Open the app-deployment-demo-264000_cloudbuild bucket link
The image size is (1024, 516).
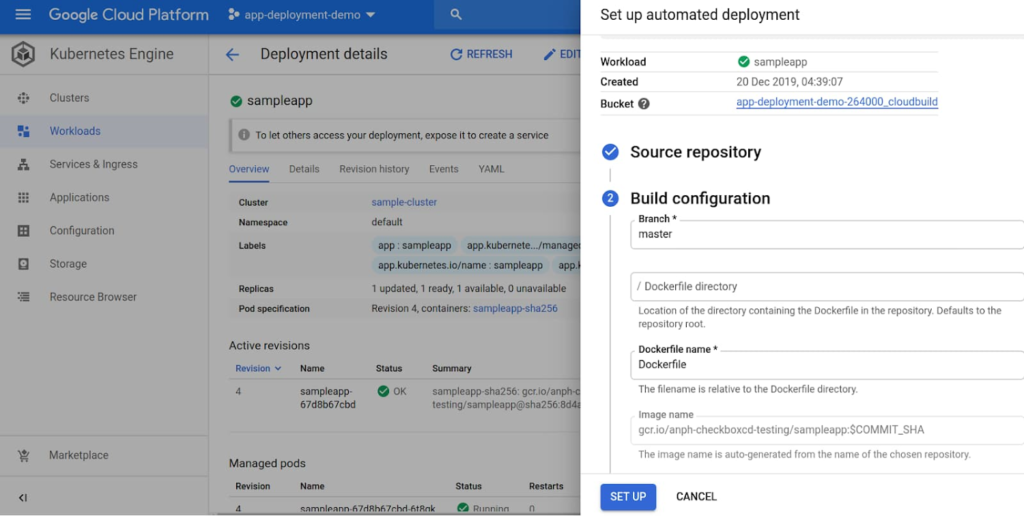click(x=837, y=102)
